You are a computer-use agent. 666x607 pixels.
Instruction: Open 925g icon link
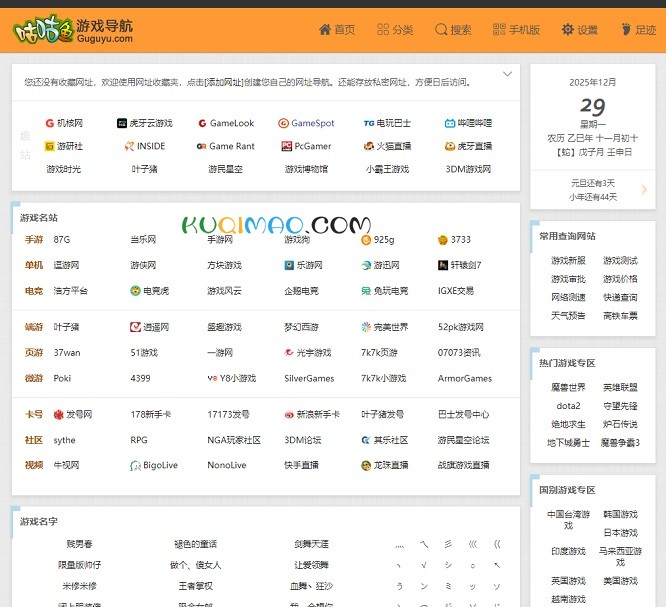click(378, 240)
